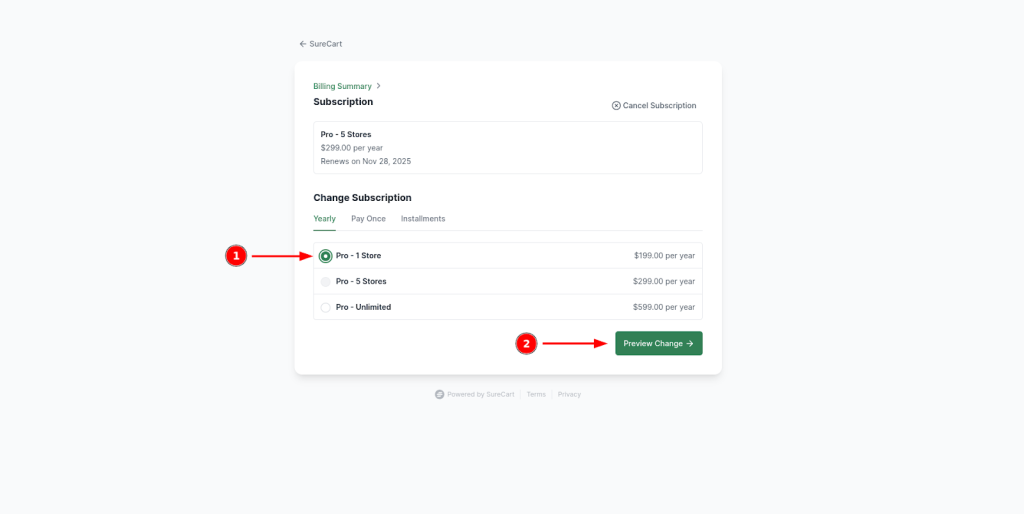Open the Privacy footer link
The image size is (1024, 514).
[x=569, y=394]
